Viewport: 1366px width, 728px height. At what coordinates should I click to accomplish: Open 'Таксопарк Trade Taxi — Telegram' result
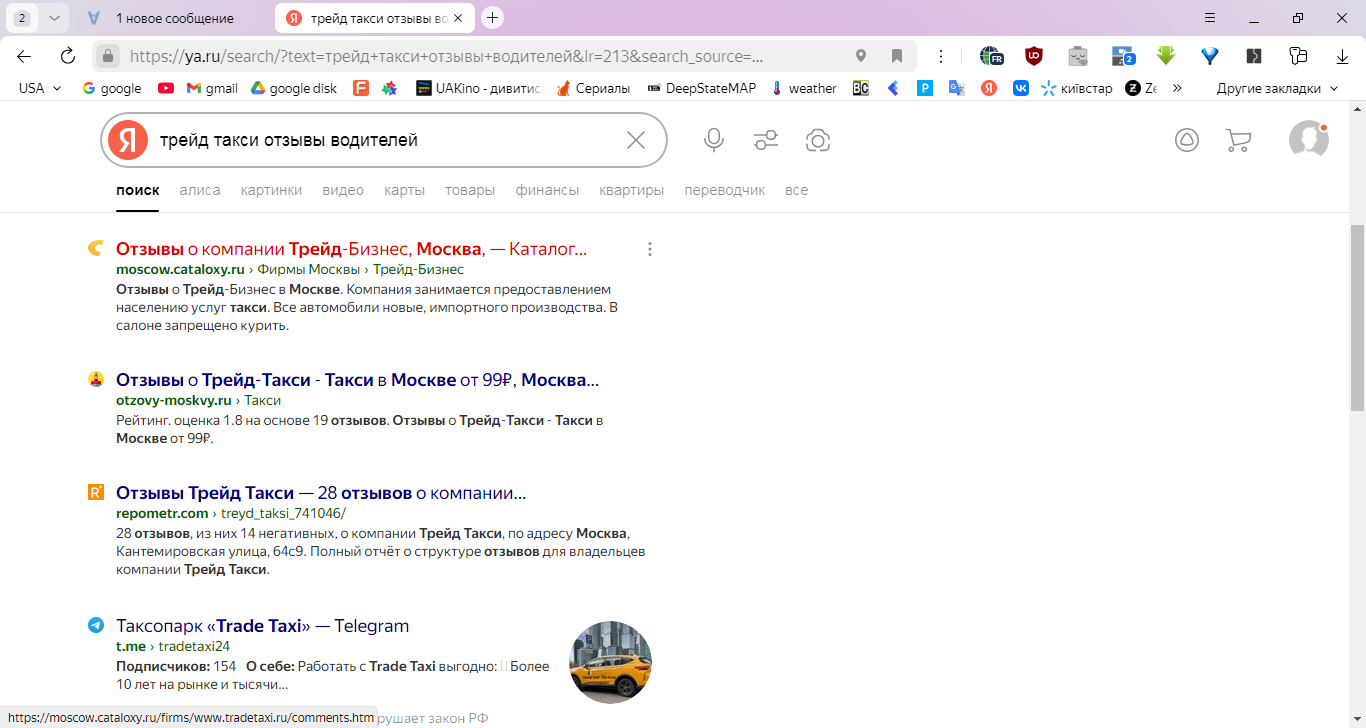(263, 626)
